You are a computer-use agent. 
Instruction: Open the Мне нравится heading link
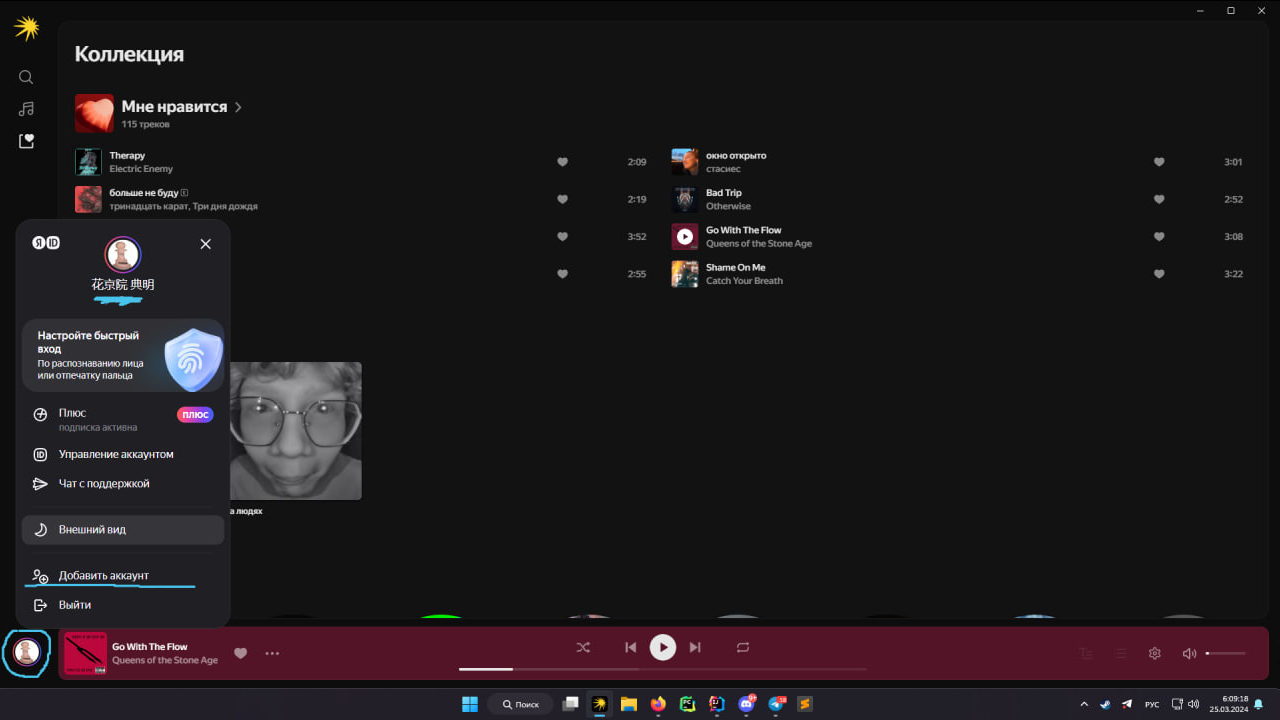tap(174, 106)
